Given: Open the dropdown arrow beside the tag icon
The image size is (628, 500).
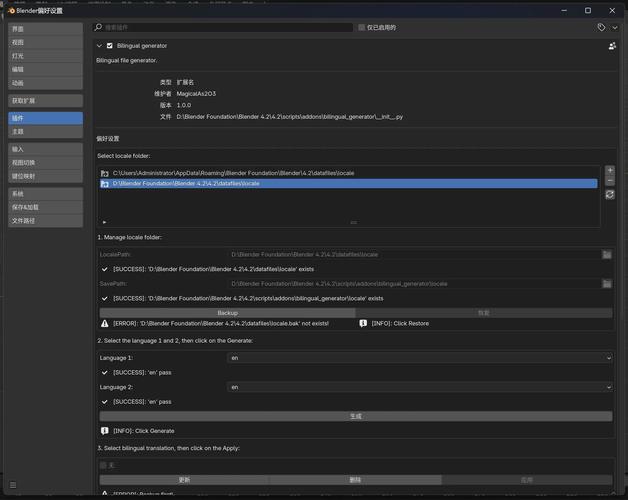Looking at the screenshot, I should tap(615, 28).
